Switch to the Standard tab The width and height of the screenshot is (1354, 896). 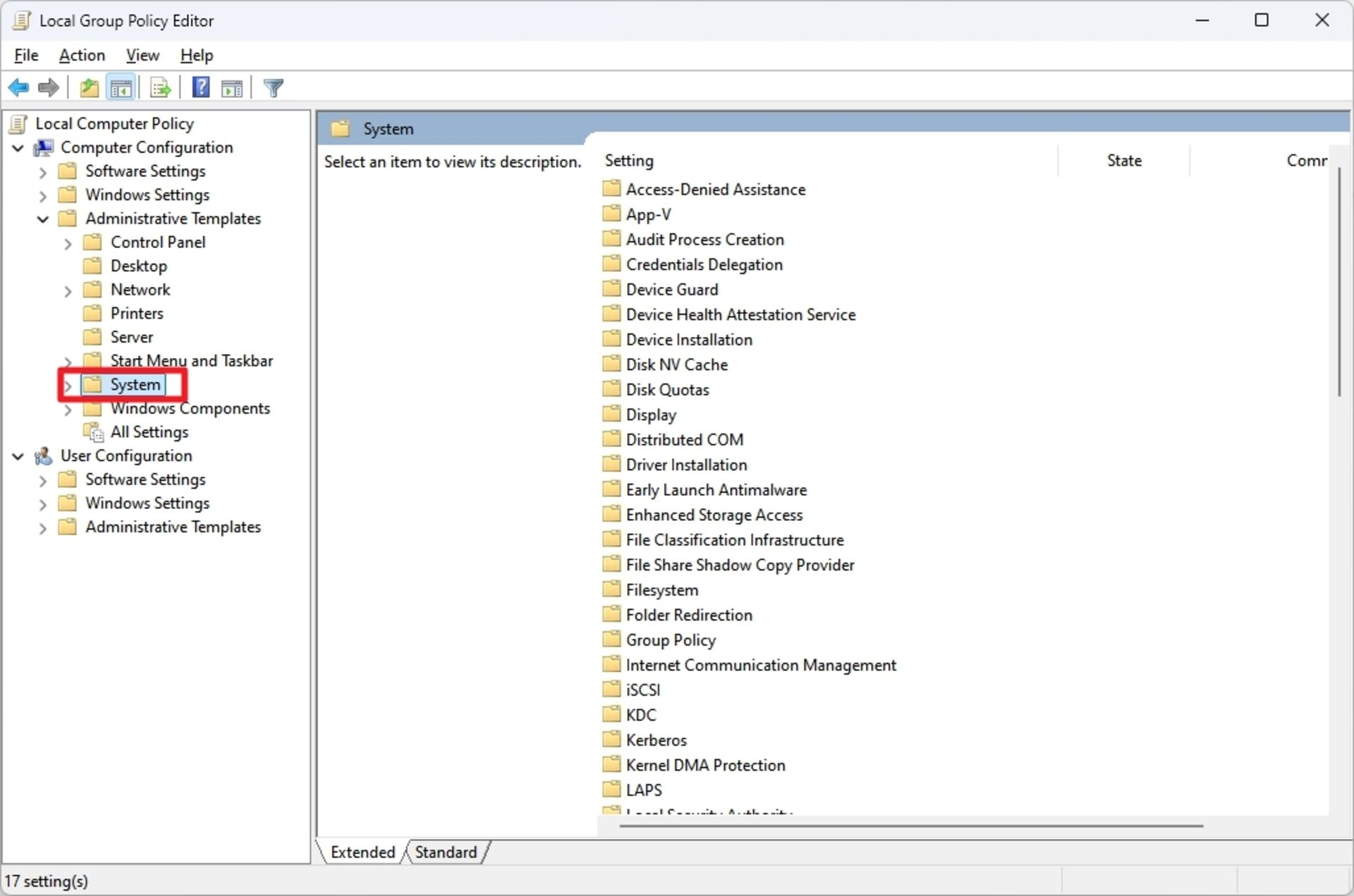pyautogui.click(x=445, y=852)
